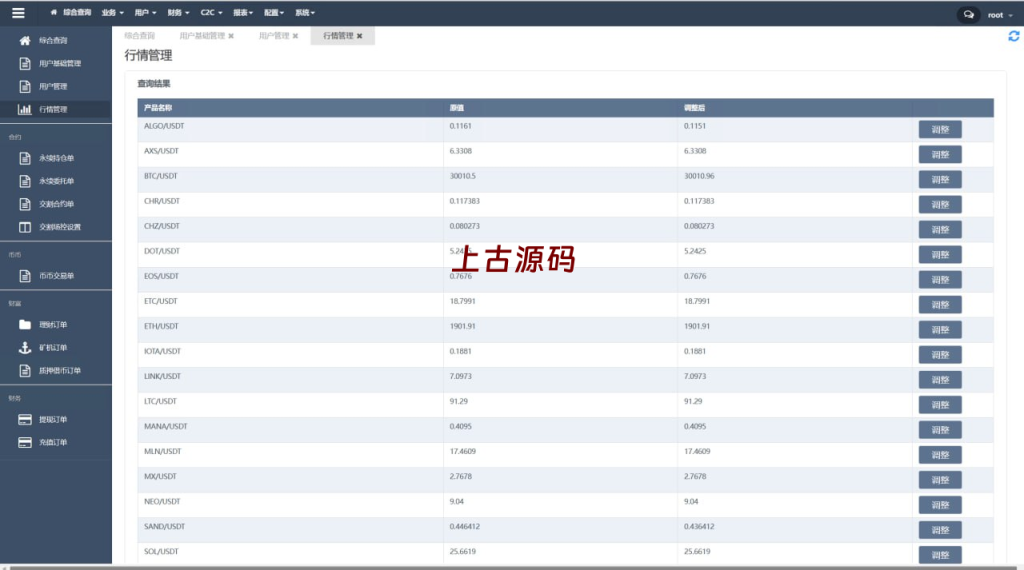
Task: Click 调整 button for ALGO/USDT
Action: click(x=940, y=129)
